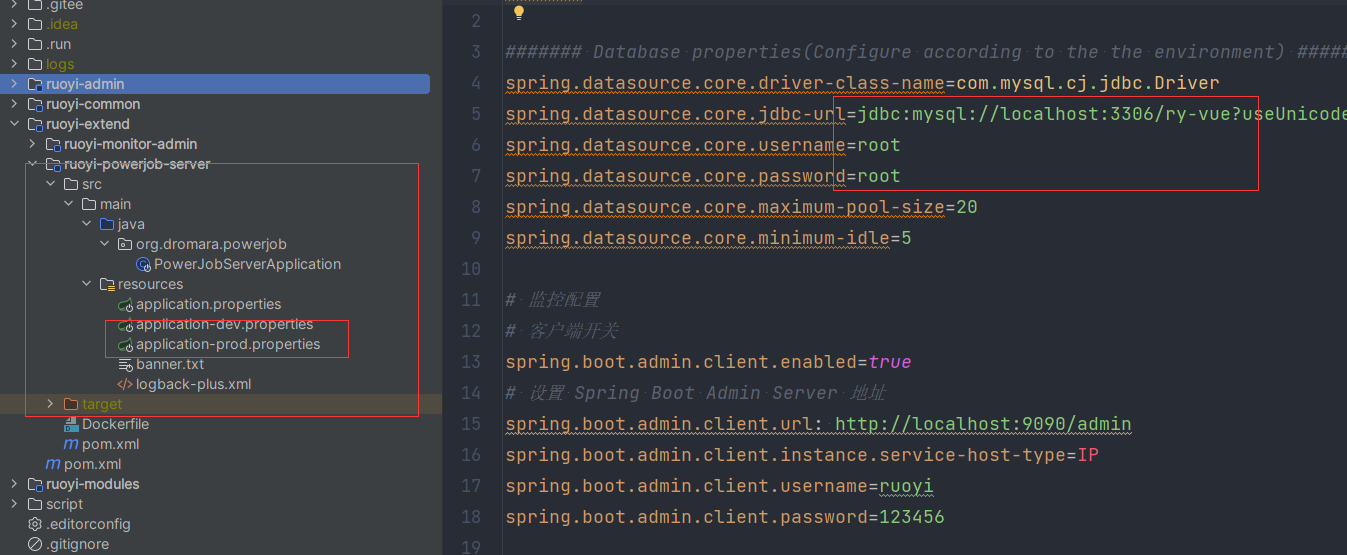Click maximum-pool-size value 20
The image size is (1347, 555).
click(967, 207)
